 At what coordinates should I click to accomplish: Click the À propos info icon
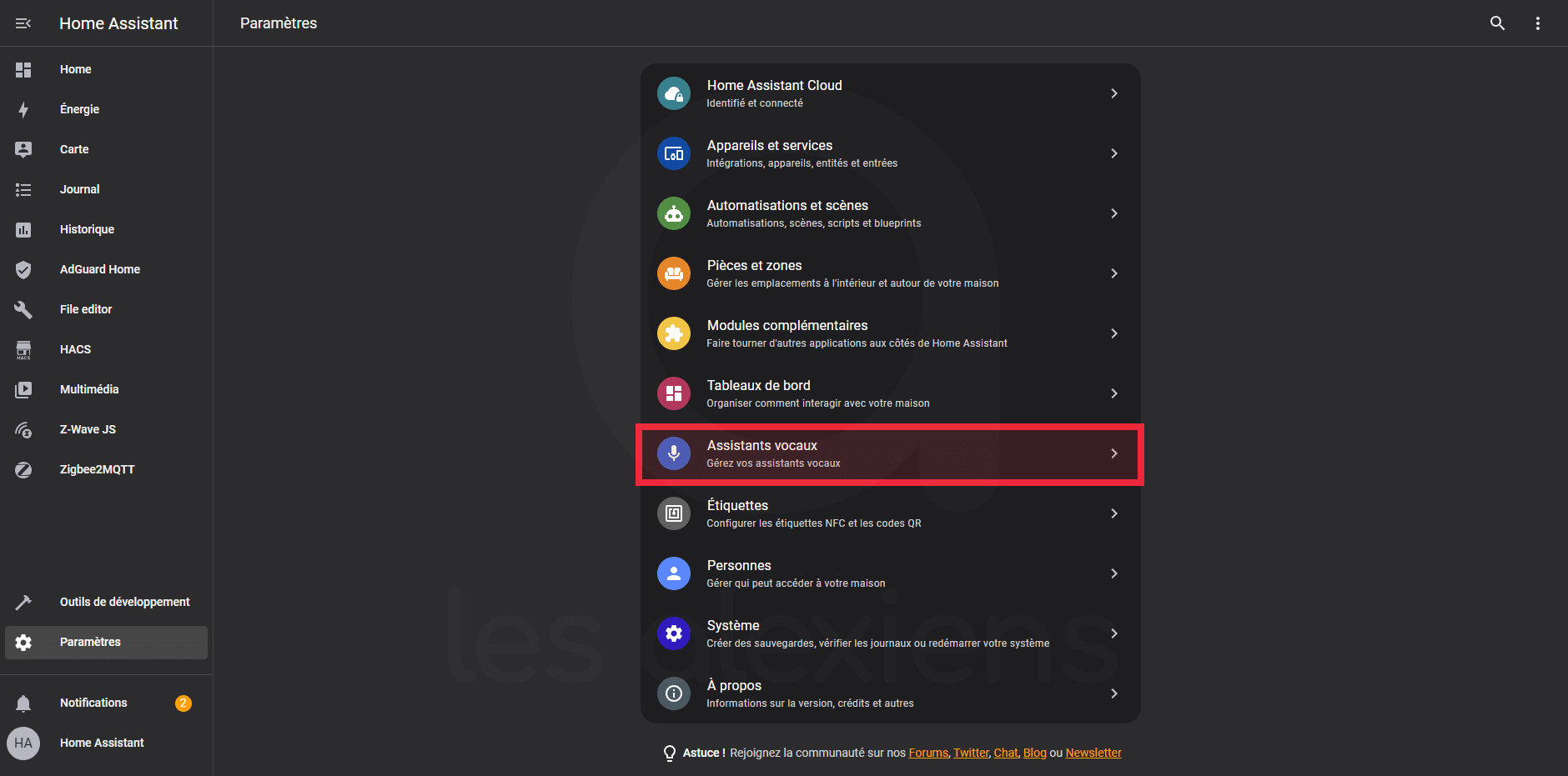[x=674, y=693]
